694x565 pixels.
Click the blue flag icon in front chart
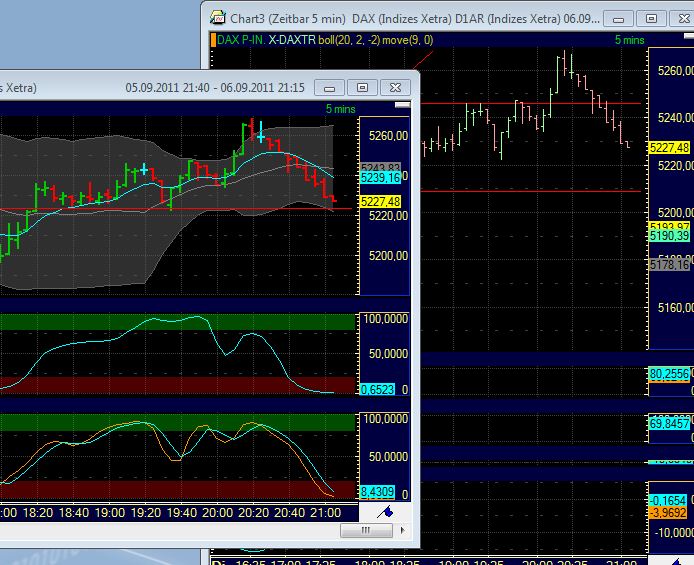385,512
